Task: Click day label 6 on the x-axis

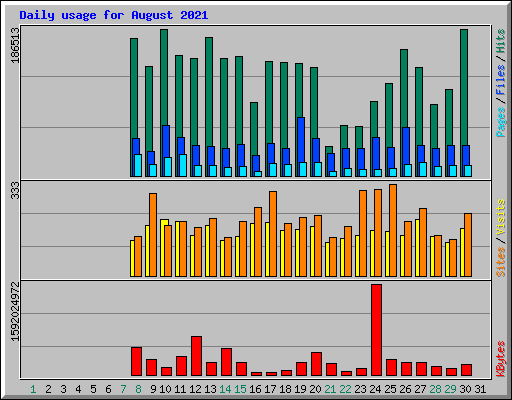Action: [108, 389]
